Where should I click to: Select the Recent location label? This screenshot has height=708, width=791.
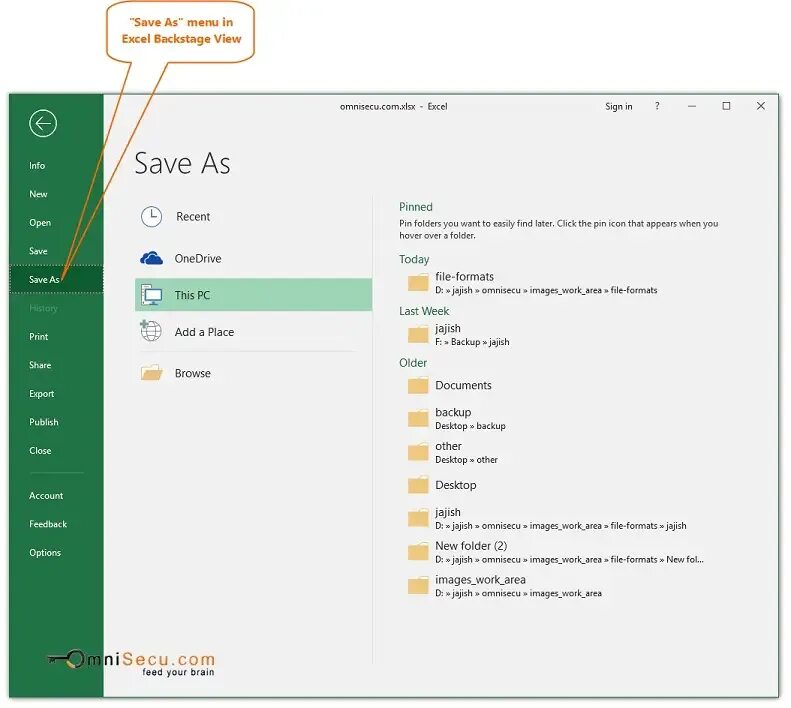pos(193,216)
